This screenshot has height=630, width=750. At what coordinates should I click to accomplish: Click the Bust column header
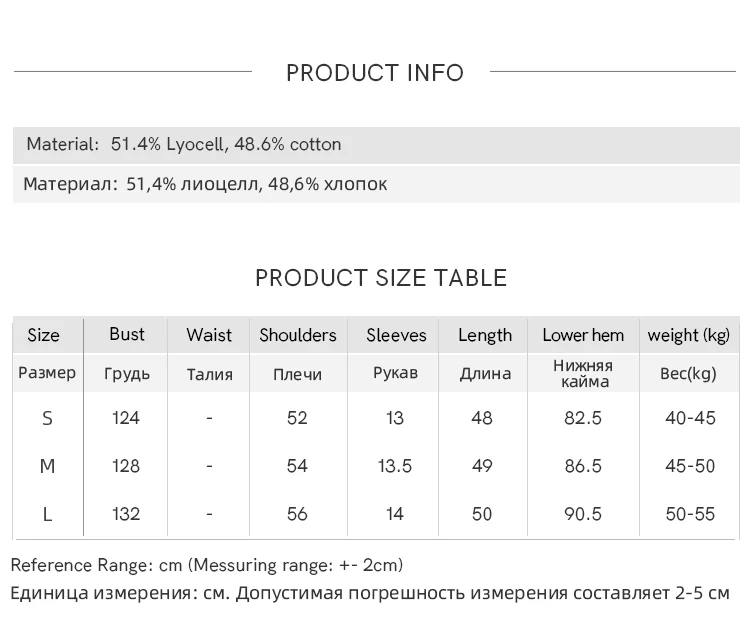click(x=127, y=334)
